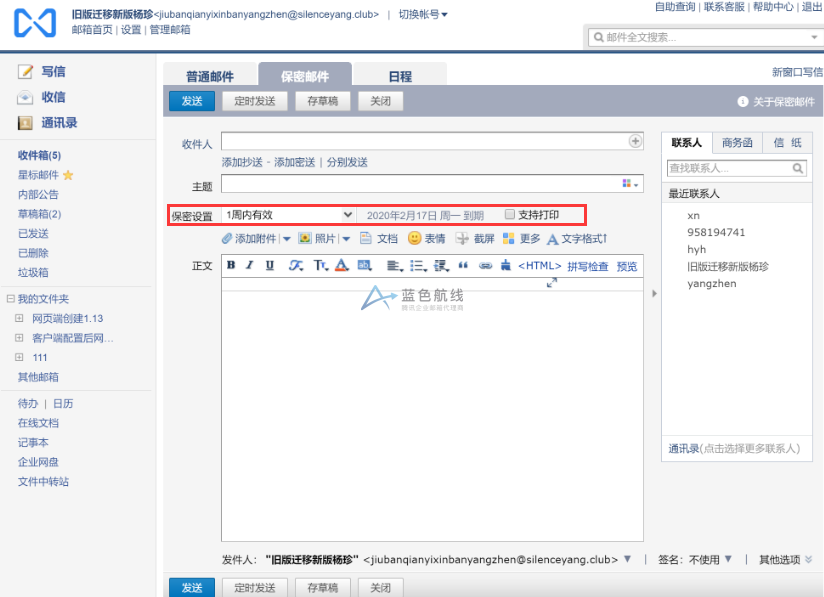The image size is (824, 597).
Task: Open the 添加附件 dropdown arrow
Action: pos(286,239)
